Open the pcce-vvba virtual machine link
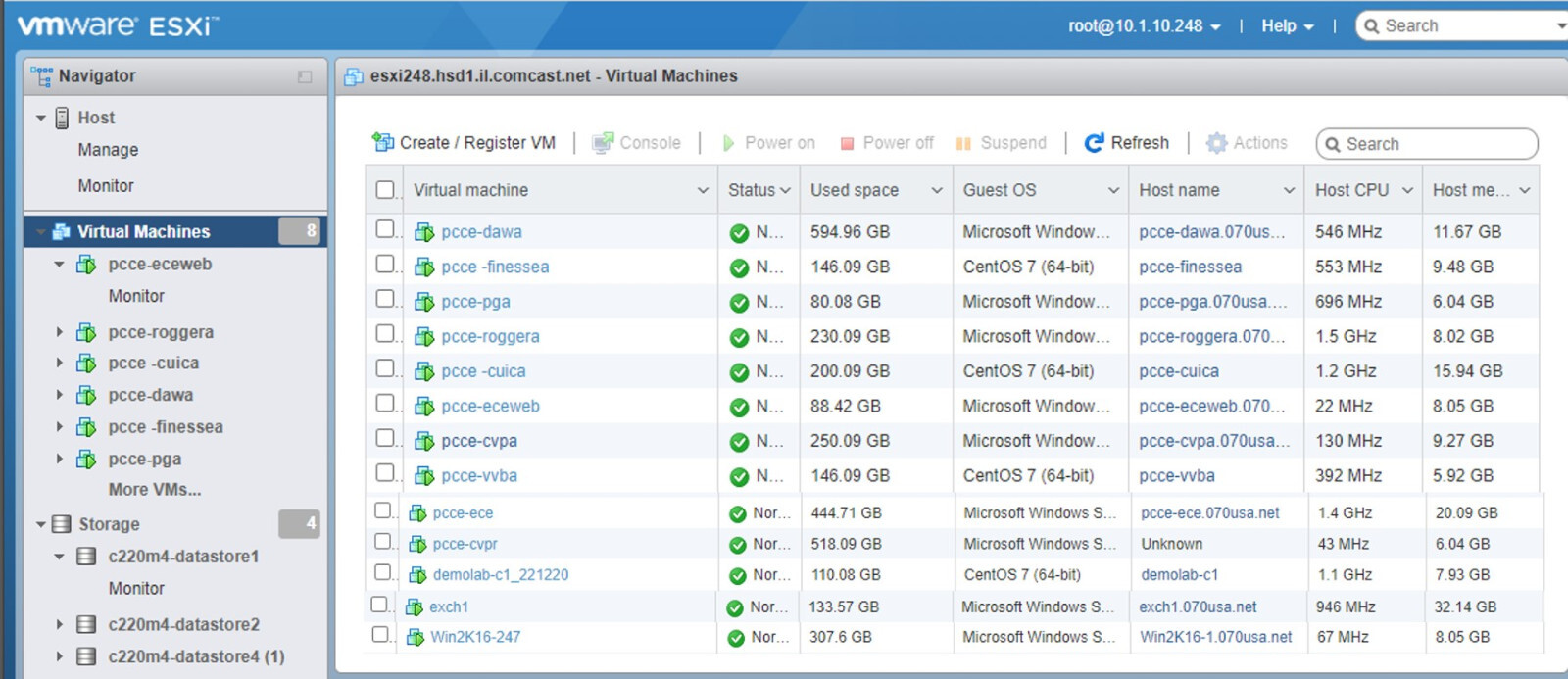Image resolution: width=1568 pixels, height=679 pixels. point(479,476)
